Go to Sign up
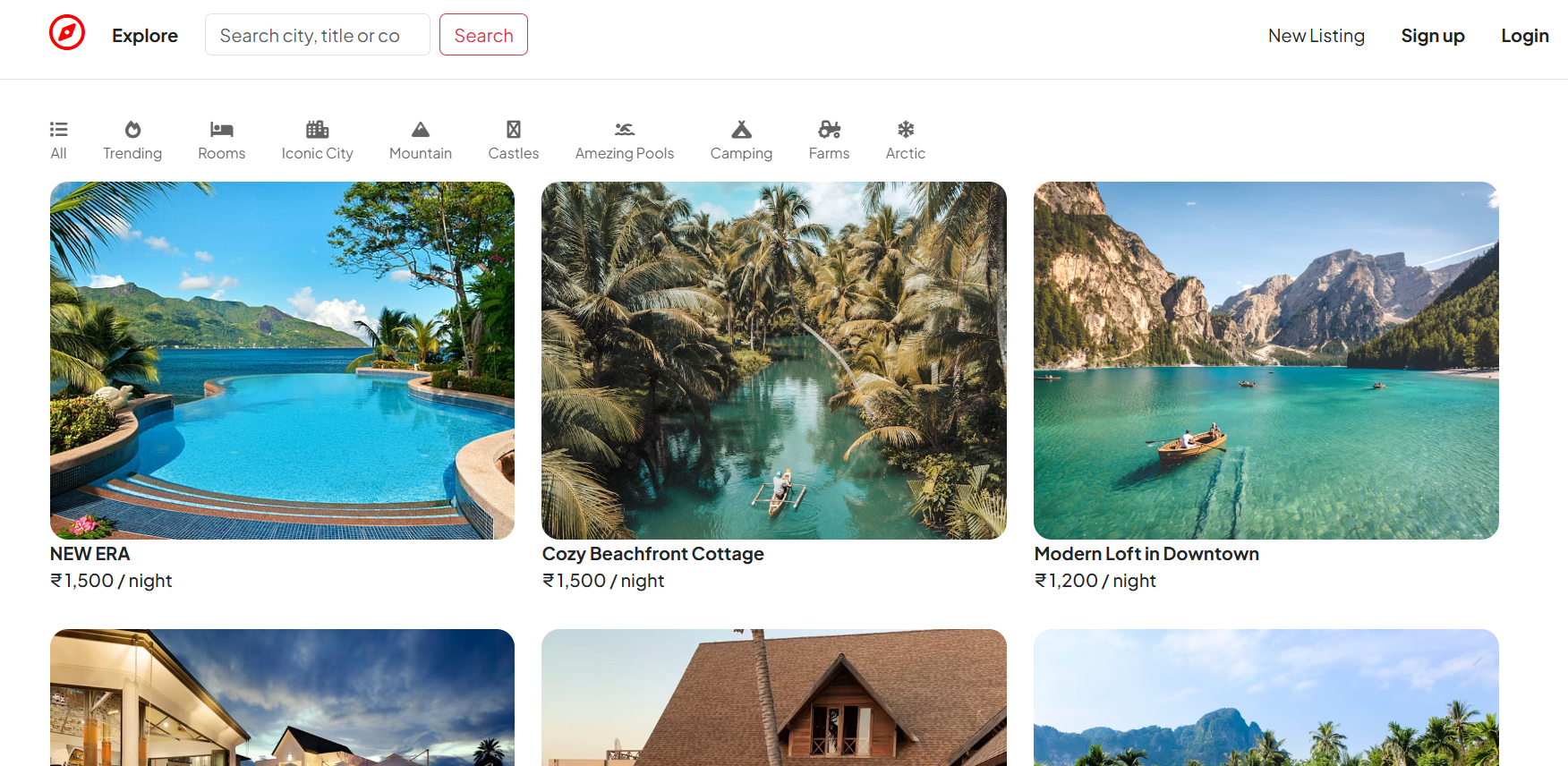Viewport: 1568px width, 766px height. pyautogui.click(x=1433, y=36)
